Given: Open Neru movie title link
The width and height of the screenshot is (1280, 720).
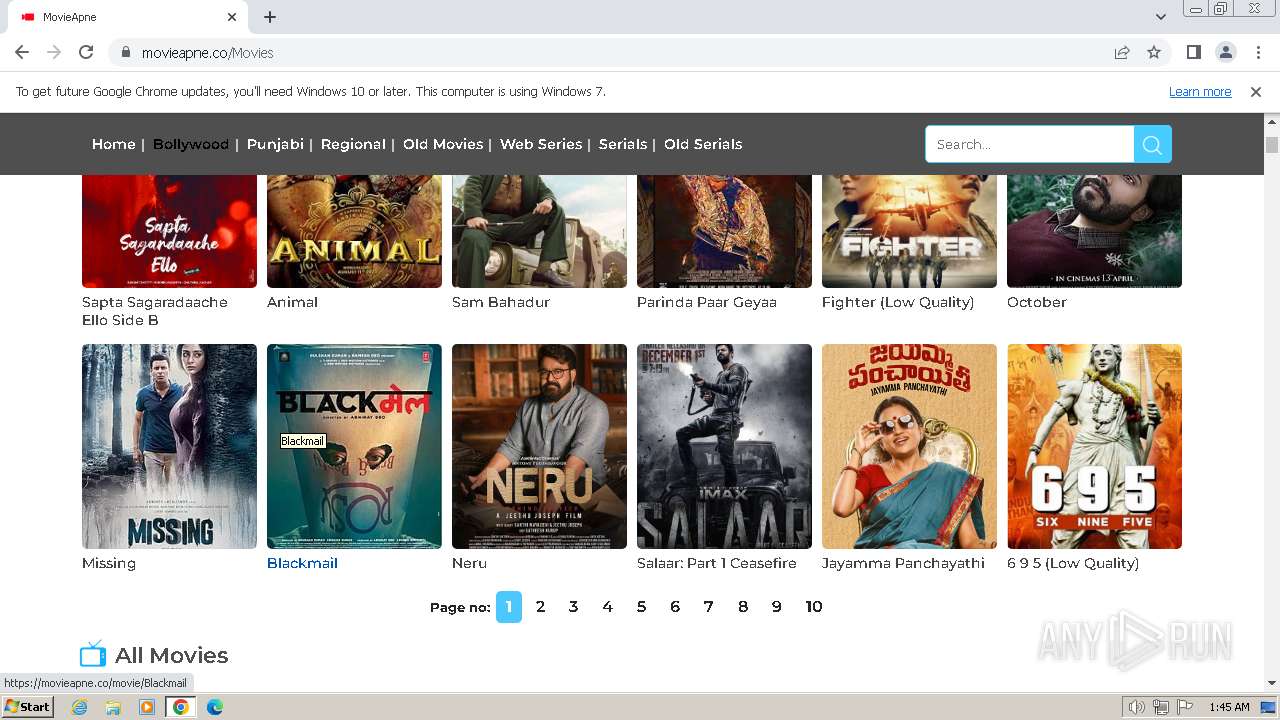Looking at the screenshot, I should [x=469, y=563].
